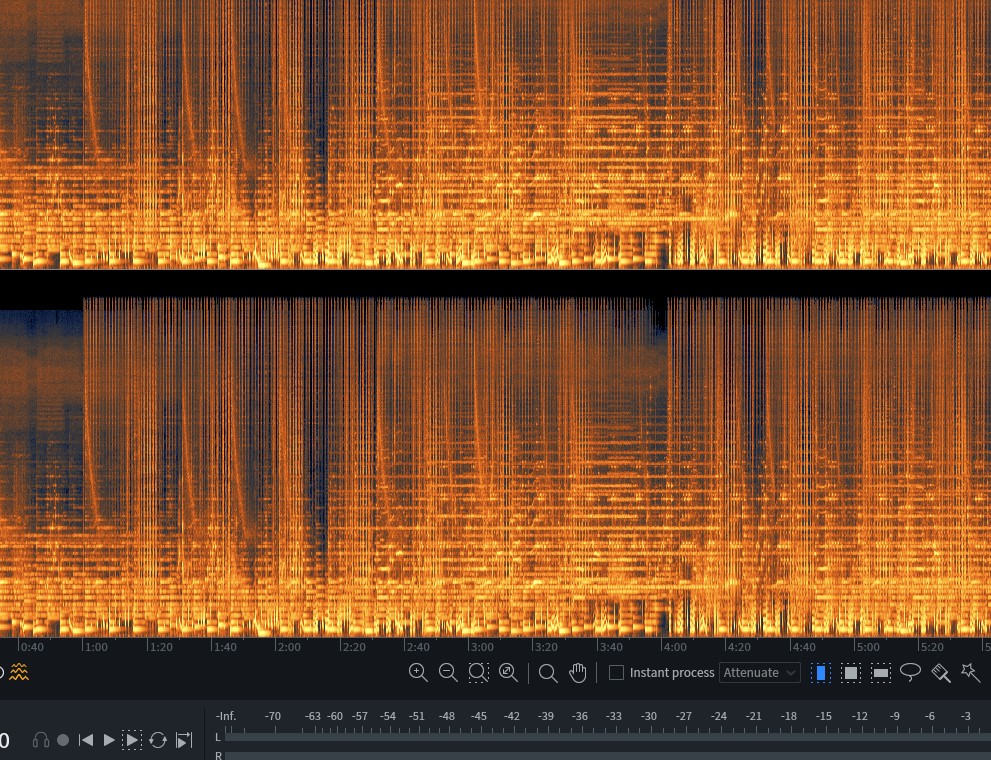Image resolution: width=991 pixels, height=760 pixels.
Task: Toggle headphone monitoring in the transport
Action: (x=41, y=740)
